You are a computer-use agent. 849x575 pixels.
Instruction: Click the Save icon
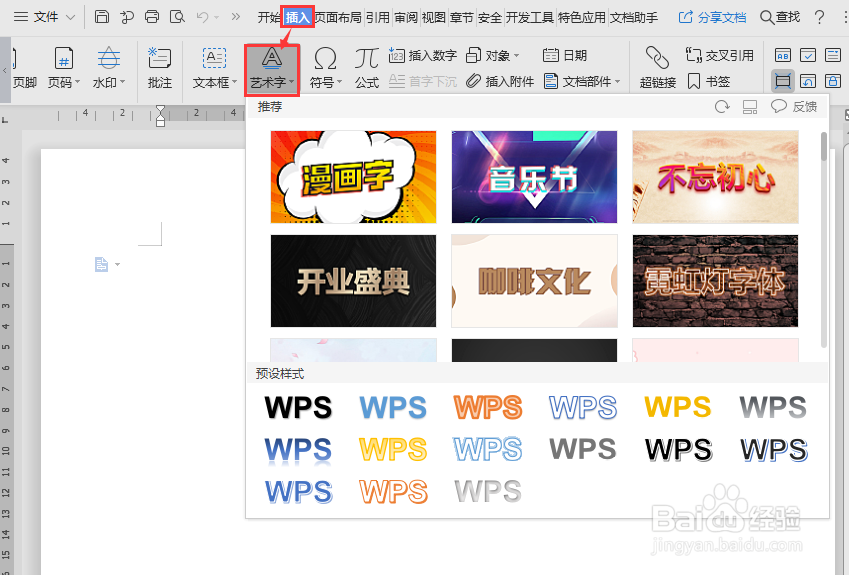tap(102, 17)
